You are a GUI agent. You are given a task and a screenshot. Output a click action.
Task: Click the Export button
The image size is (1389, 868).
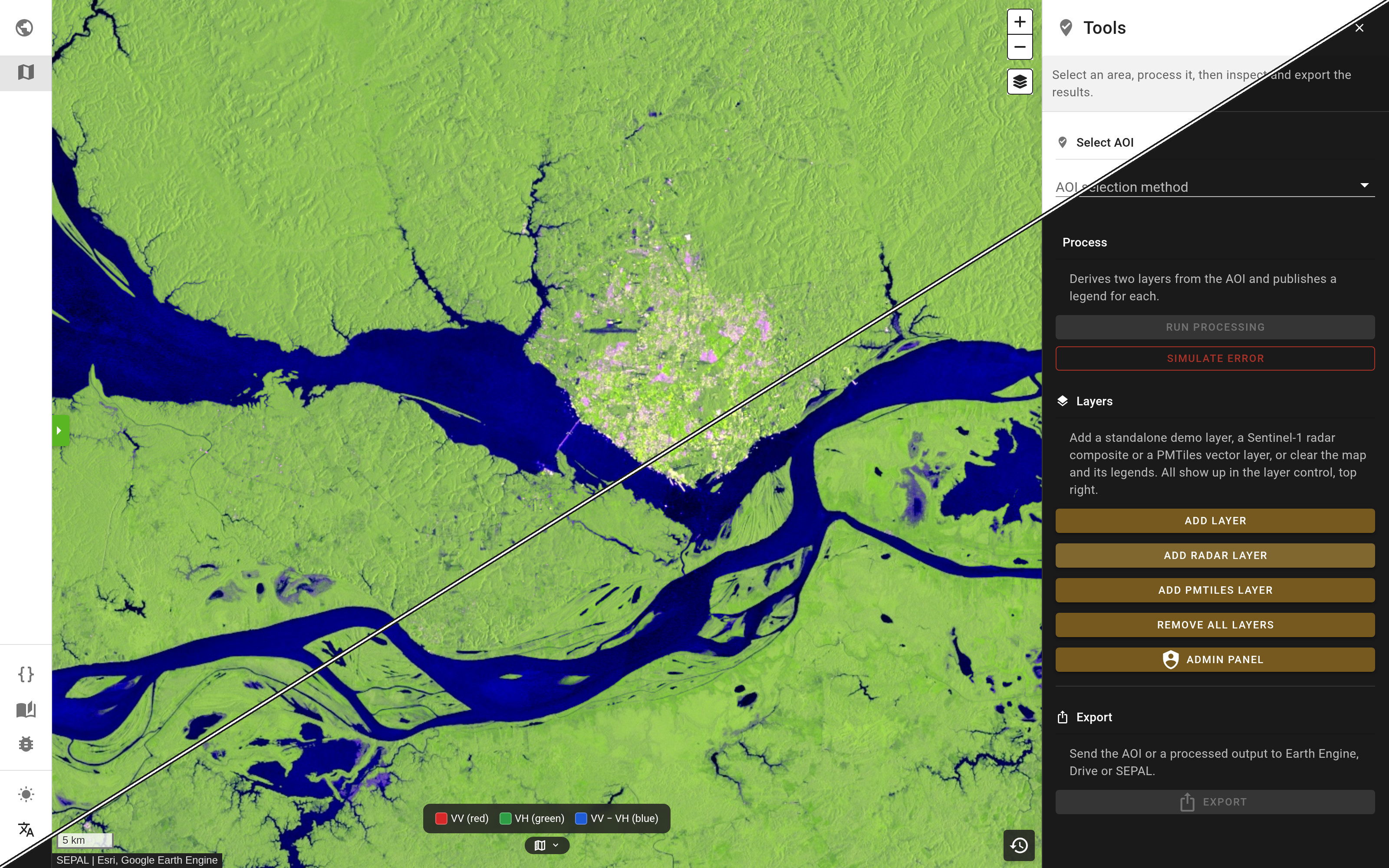1215,802
